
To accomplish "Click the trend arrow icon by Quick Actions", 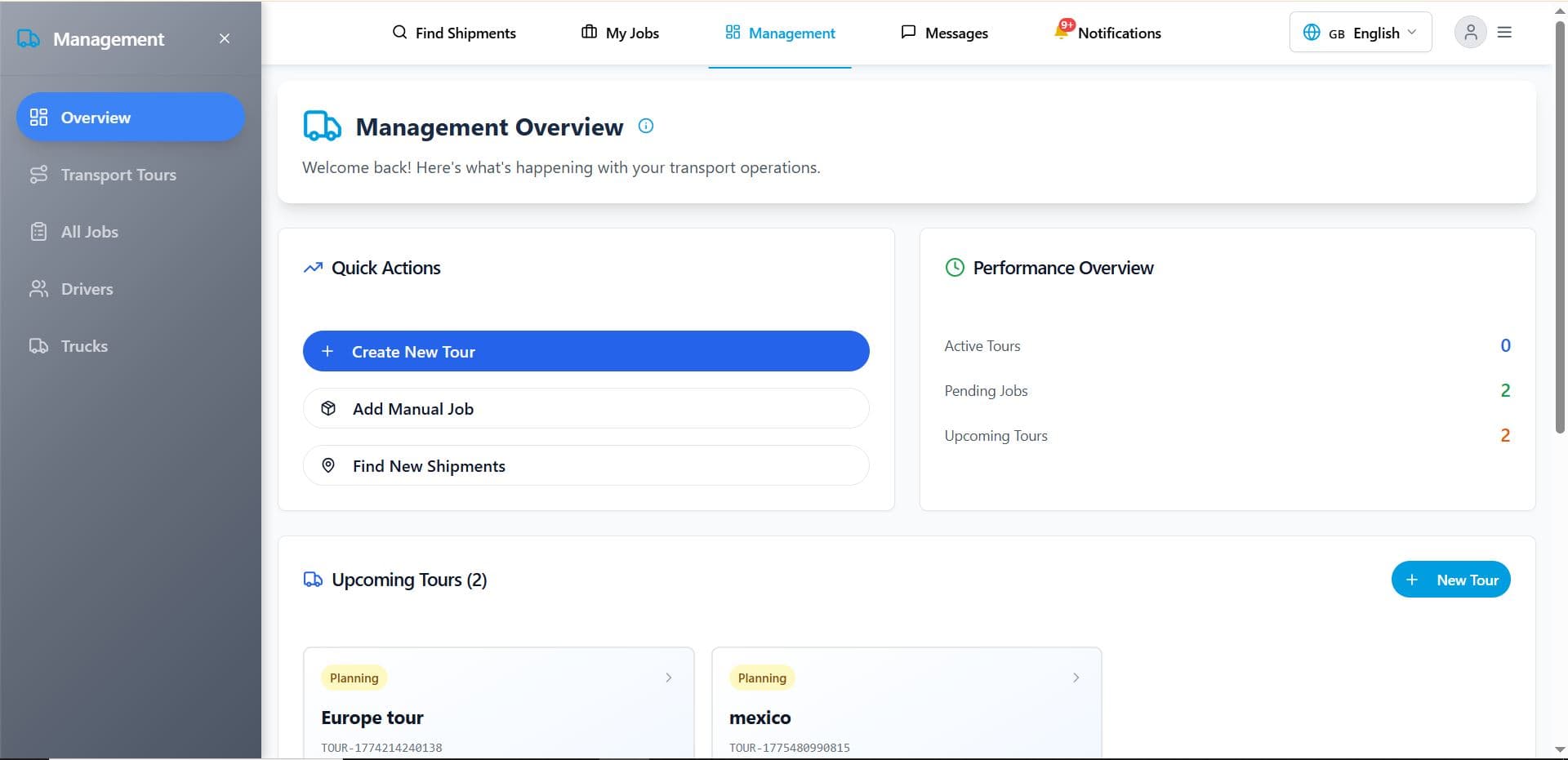I will click(x=313, y=268).
